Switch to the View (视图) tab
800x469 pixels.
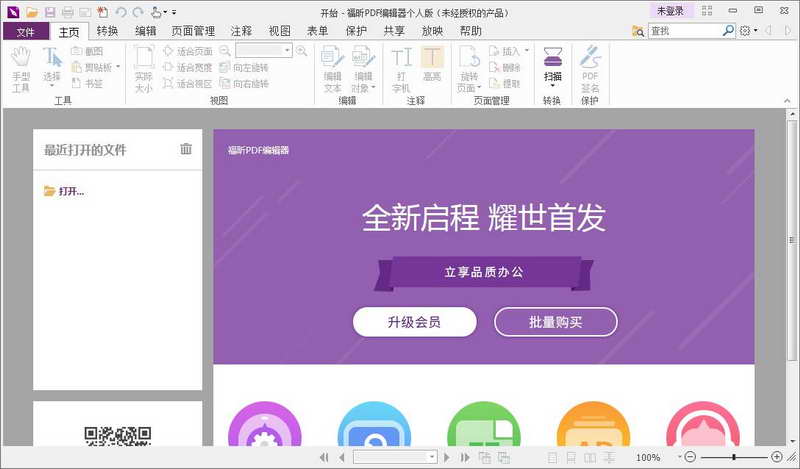pyautogui.click(x=279, y=31)
